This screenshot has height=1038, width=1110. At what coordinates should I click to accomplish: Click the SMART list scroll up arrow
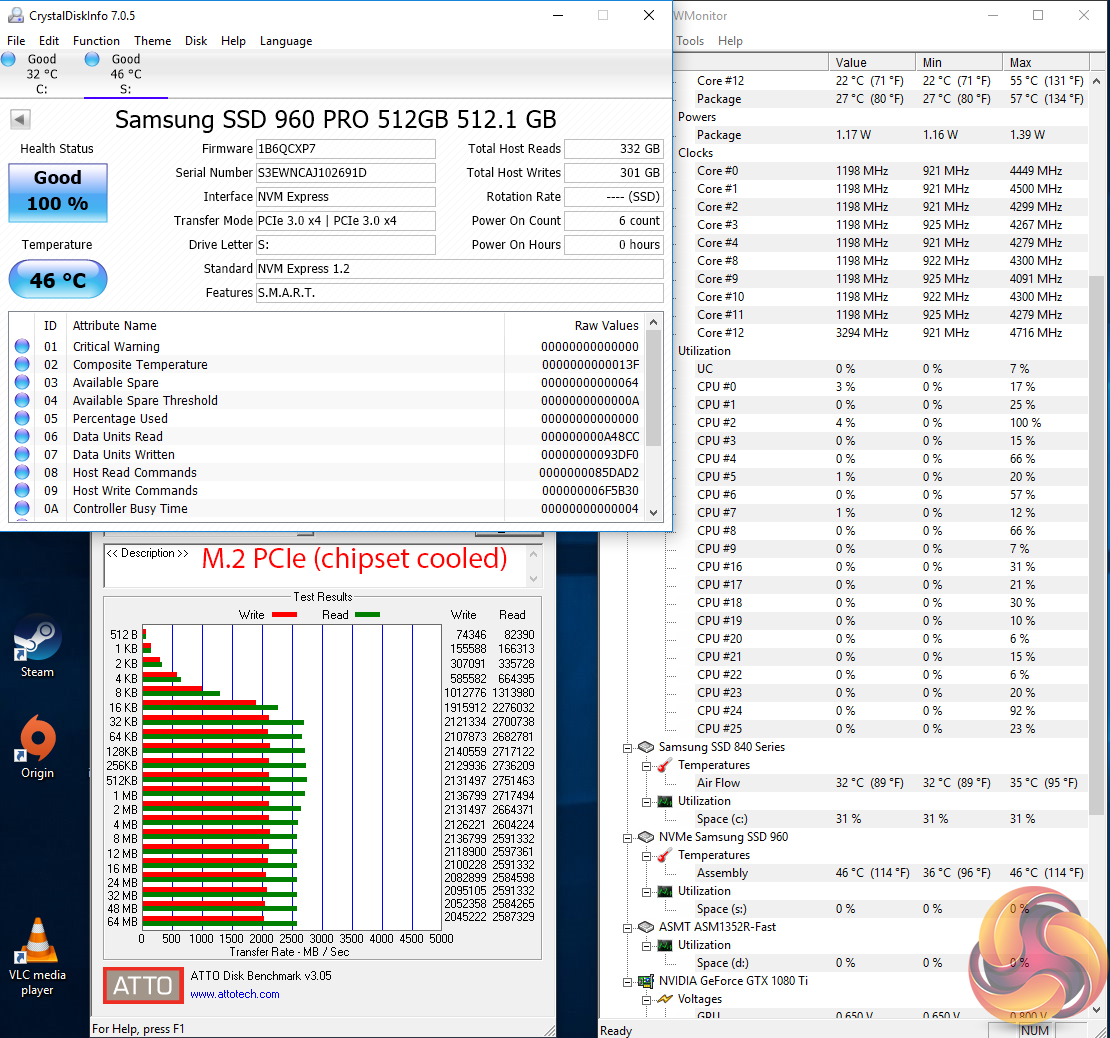653,322
